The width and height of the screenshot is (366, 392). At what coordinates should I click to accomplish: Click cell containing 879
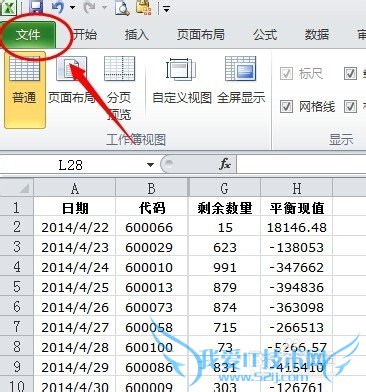[x=224, y=287]
